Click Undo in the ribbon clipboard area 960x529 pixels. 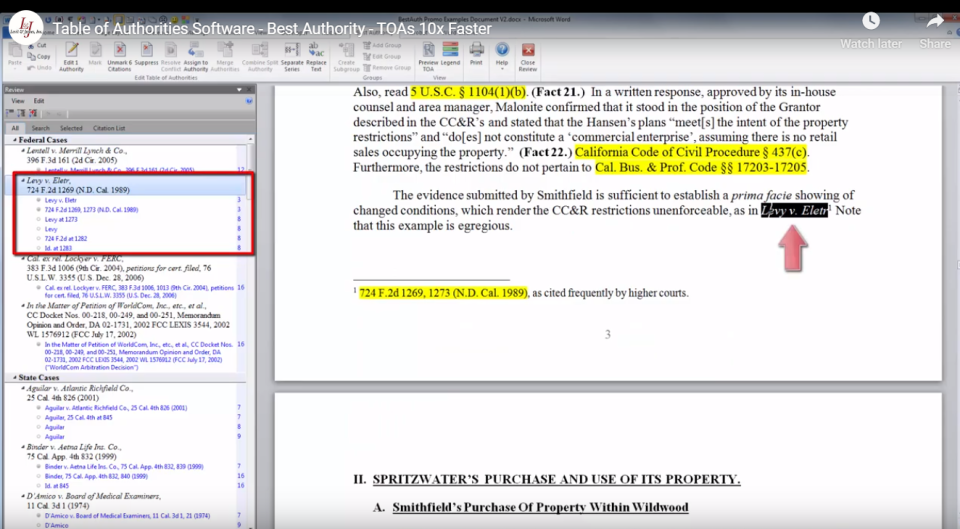tap(39, 67)
